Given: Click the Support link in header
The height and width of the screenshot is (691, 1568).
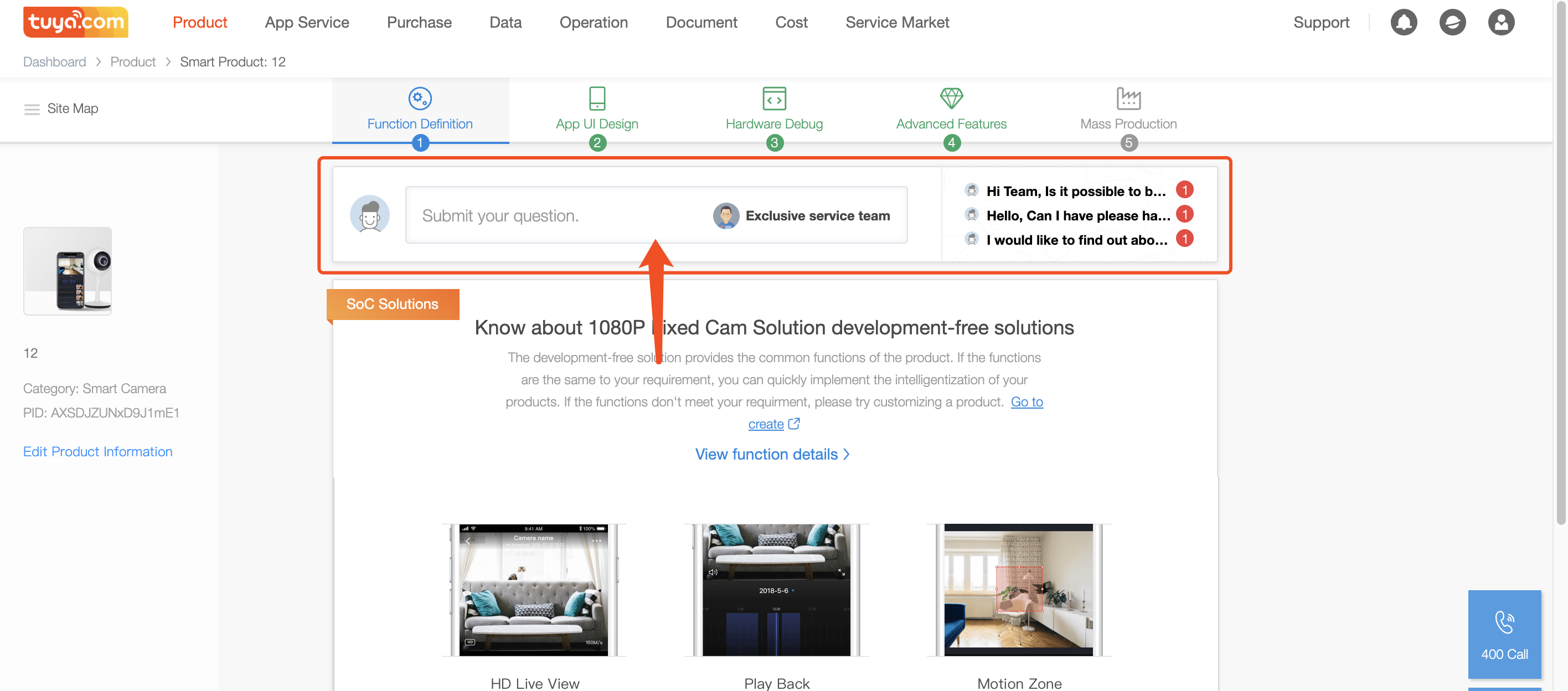Looking at the screenshot, I should click(x=1321, y=23).
